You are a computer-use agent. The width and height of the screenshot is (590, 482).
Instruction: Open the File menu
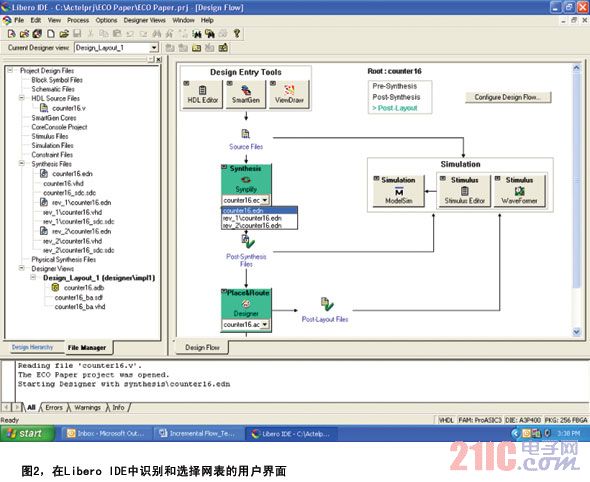(19, 20)
